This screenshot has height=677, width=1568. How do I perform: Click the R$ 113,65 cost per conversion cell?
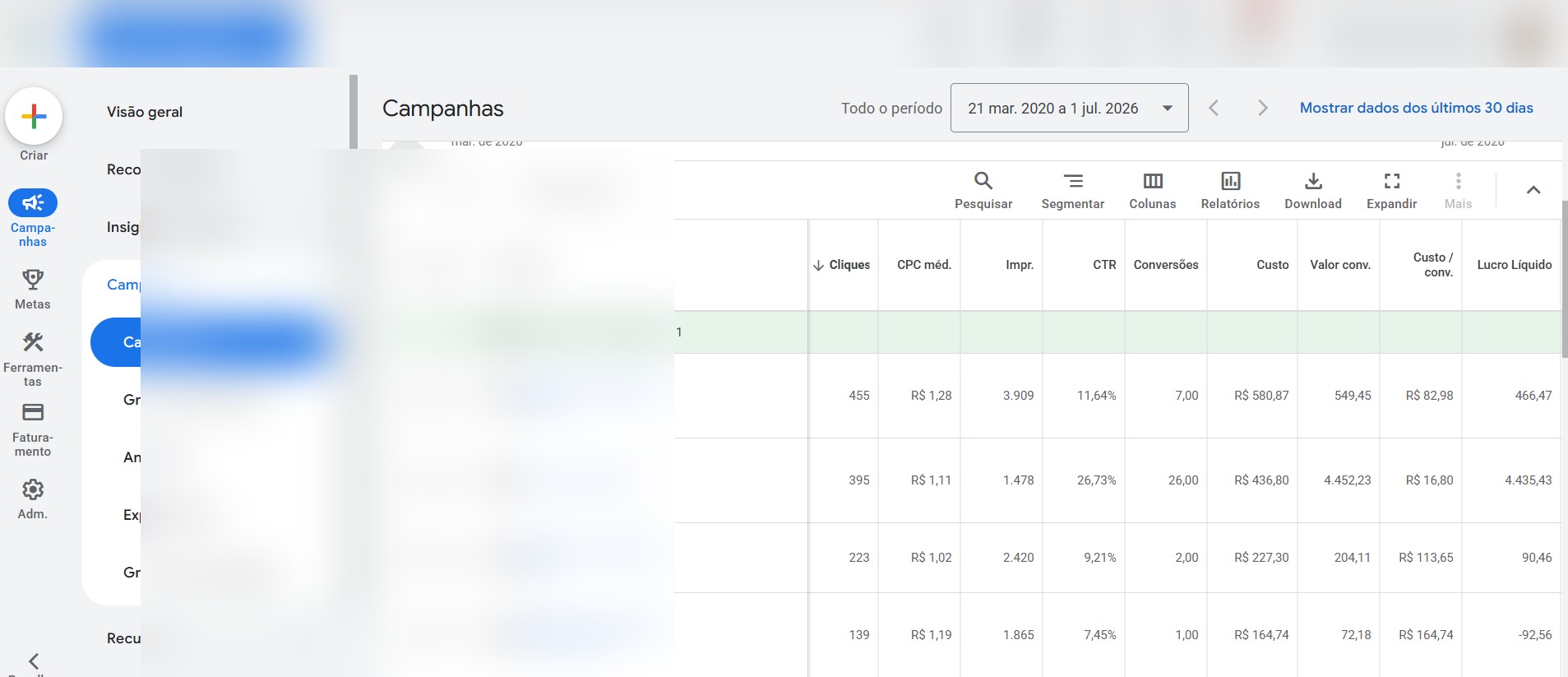click(x=1426, y=558)
